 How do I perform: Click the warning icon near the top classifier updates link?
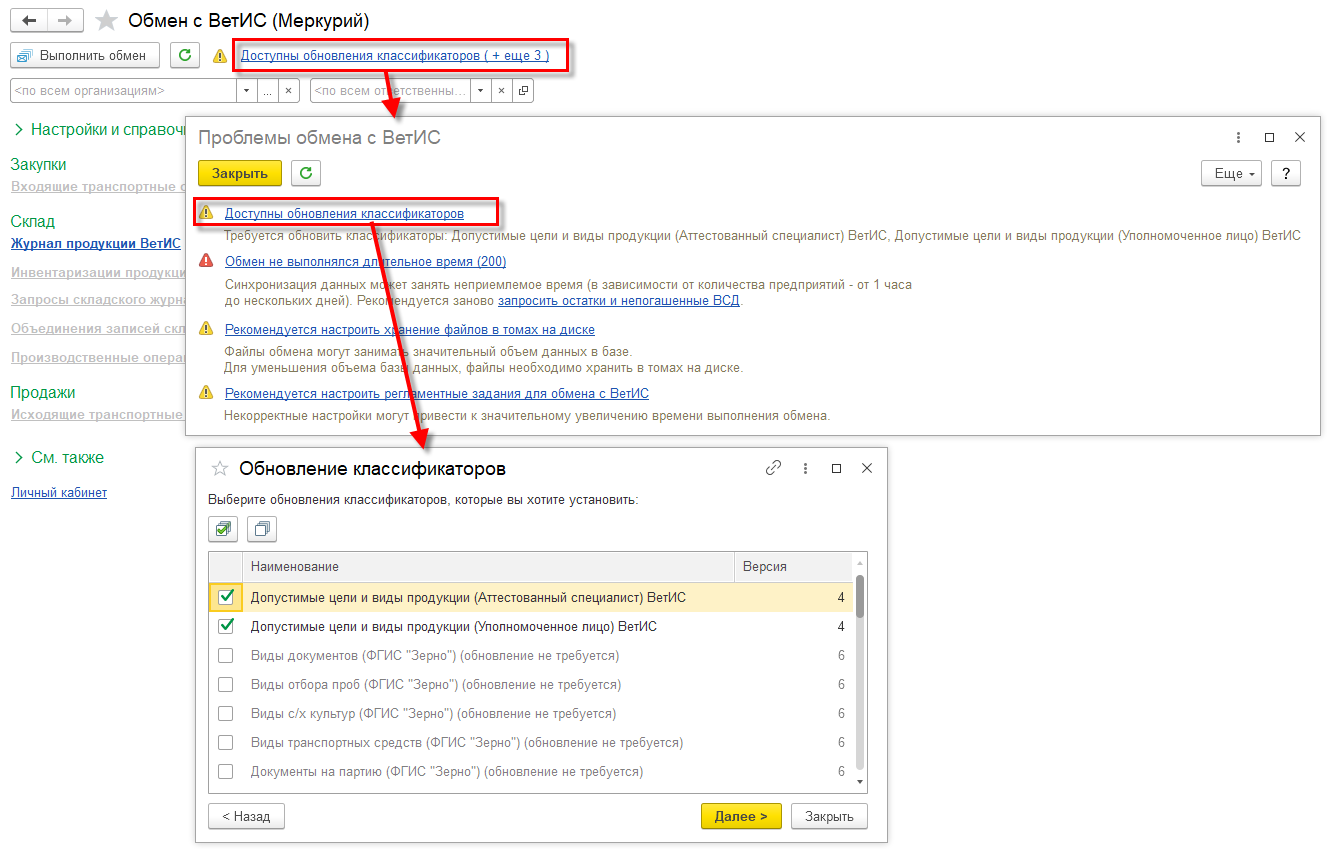click(x=220, y=57)
